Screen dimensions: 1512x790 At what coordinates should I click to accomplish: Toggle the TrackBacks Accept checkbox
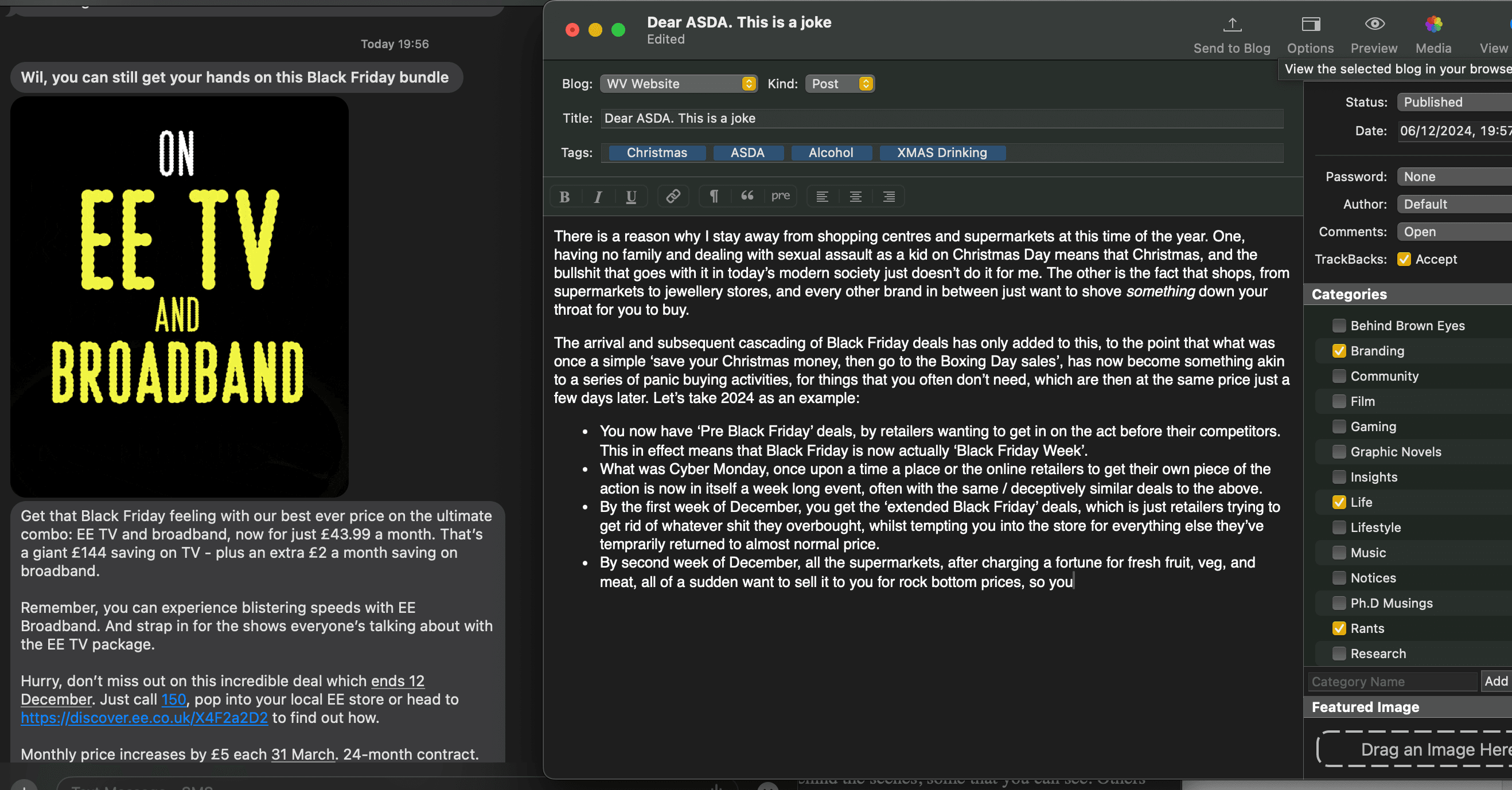pos(1404,259)
